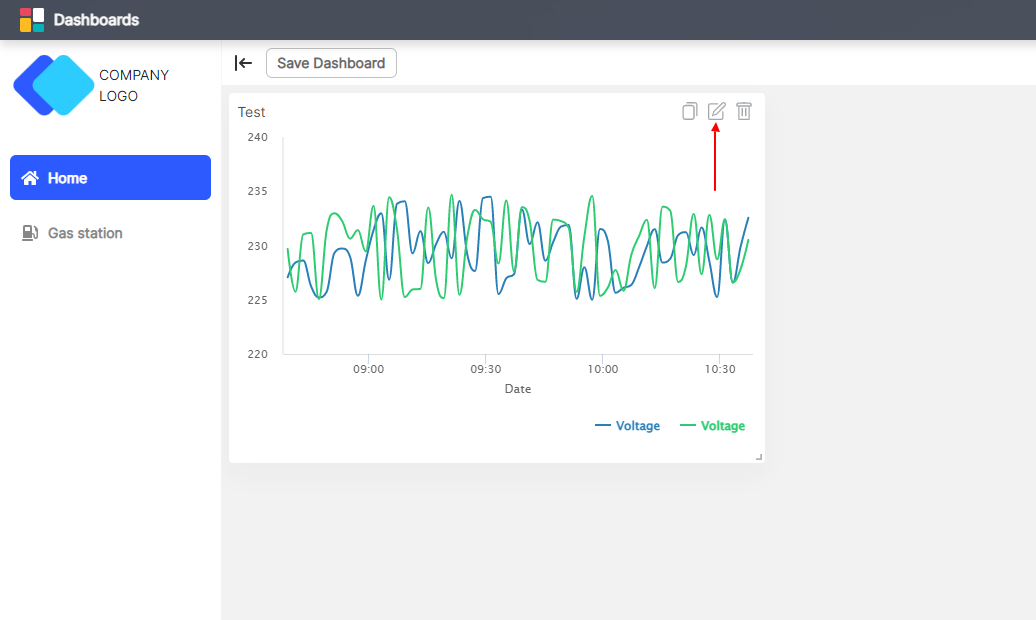Click the blue Company Logo image
The width and height of the screenshot is (1036, 620).
click(x=53, y=85)
